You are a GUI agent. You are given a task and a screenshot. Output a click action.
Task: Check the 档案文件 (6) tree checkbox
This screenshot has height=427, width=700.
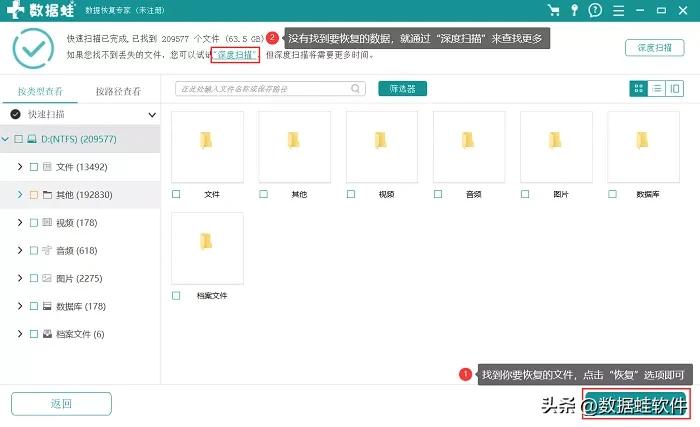pos(33,334)
